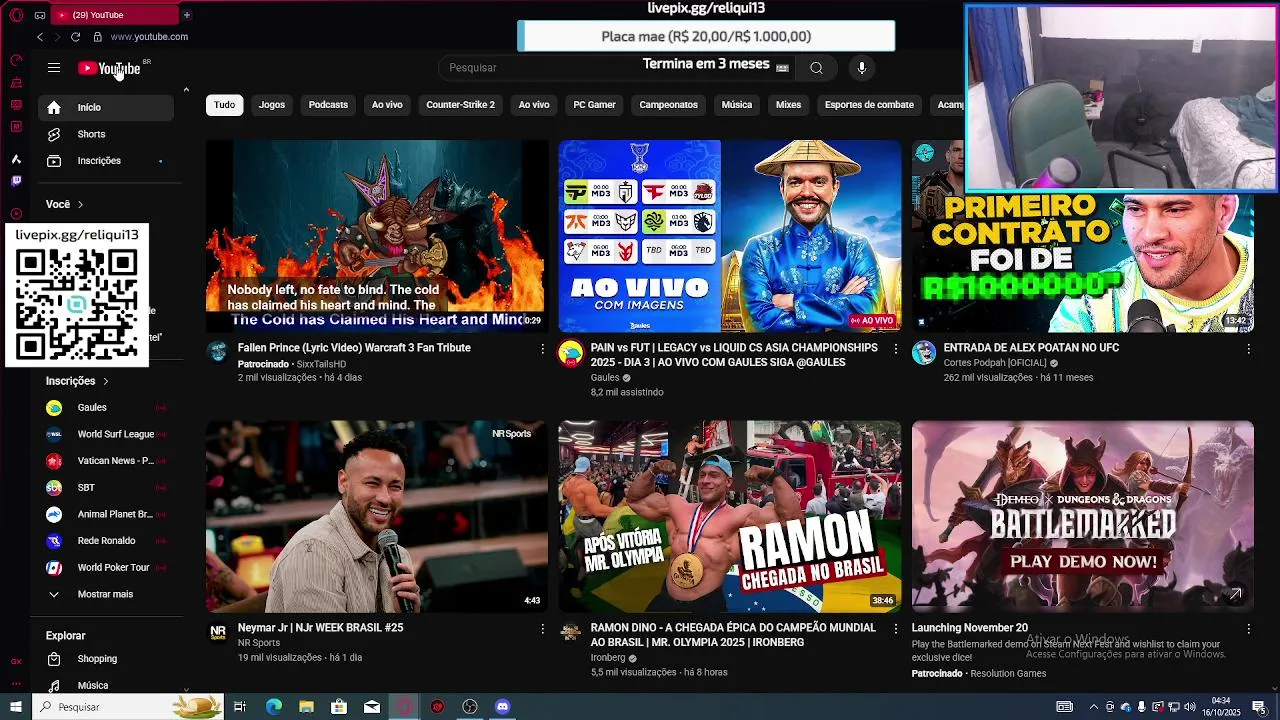Expand subscriptions with Mostrar mais
The height and width of the screenshot is (720, 1280).
[106, 594]
